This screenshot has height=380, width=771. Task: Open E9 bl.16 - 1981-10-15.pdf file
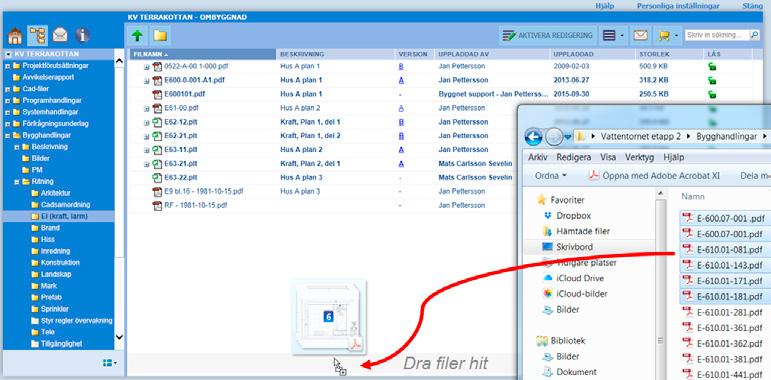pyautogui.click(x=204, y=191)
